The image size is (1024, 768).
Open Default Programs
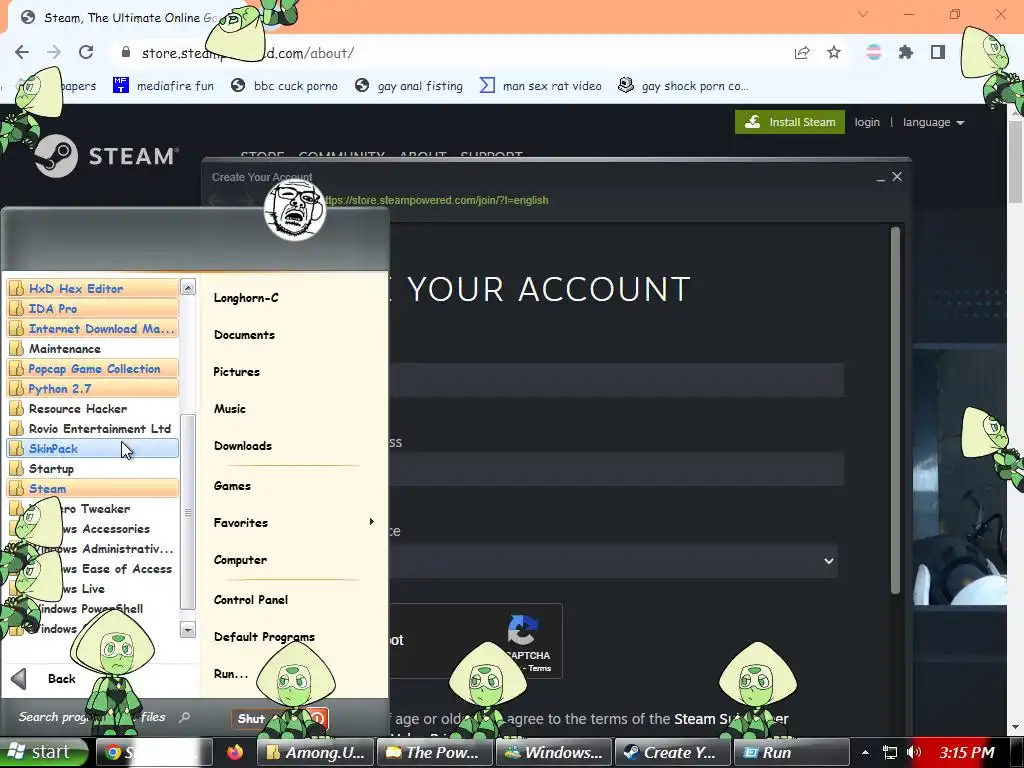264,637
